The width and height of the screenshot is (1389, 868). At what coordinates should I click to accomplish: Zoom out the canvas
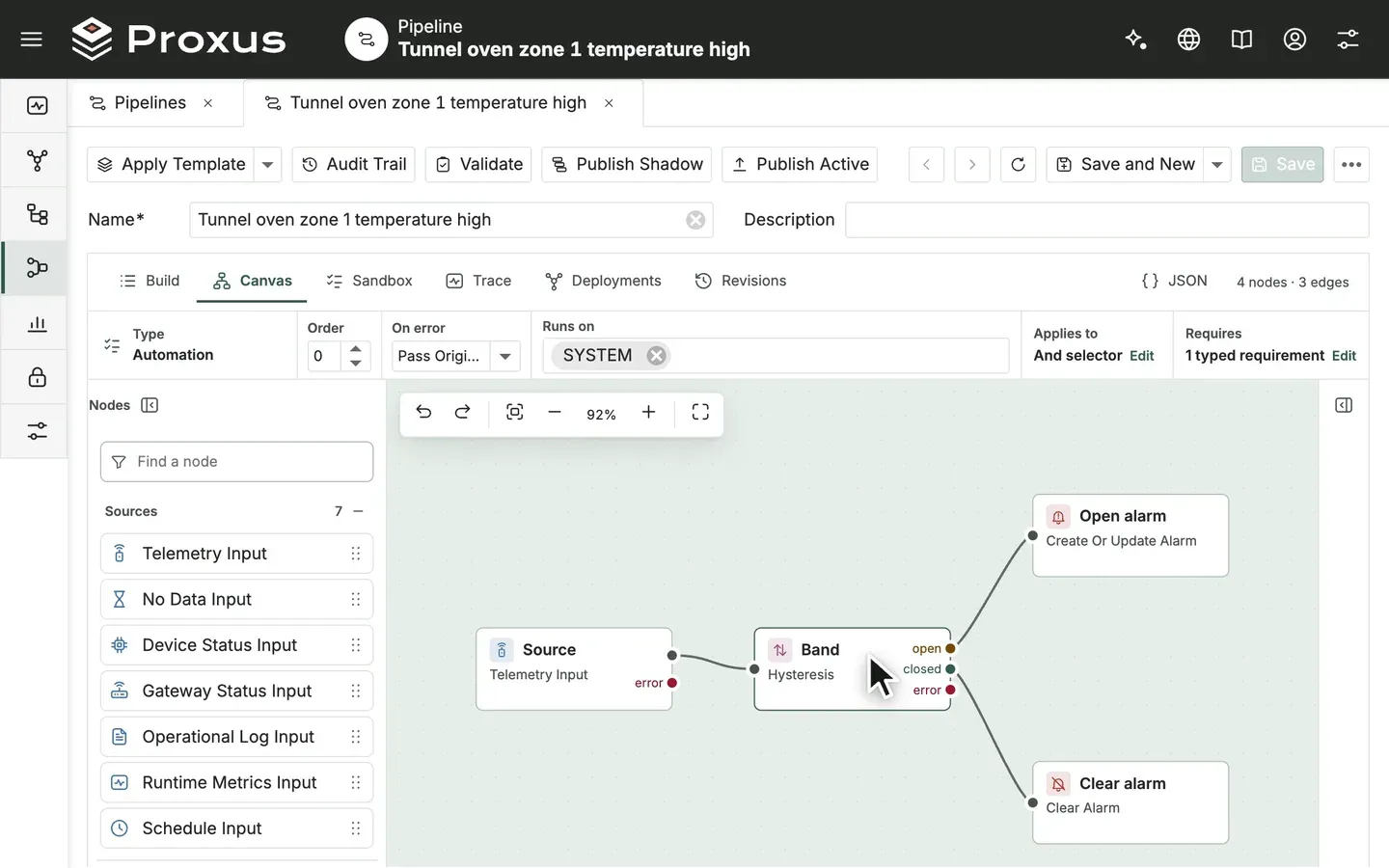555,413
